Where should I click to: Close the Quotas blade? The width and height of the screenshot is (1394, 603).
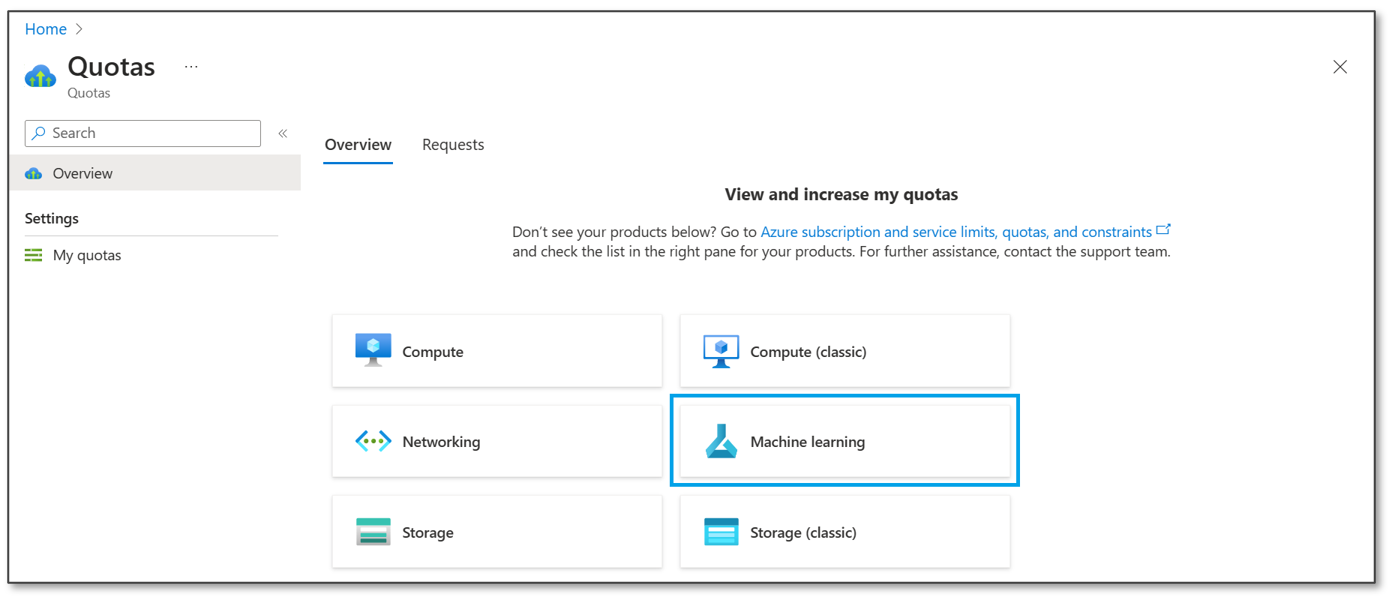1340,67
